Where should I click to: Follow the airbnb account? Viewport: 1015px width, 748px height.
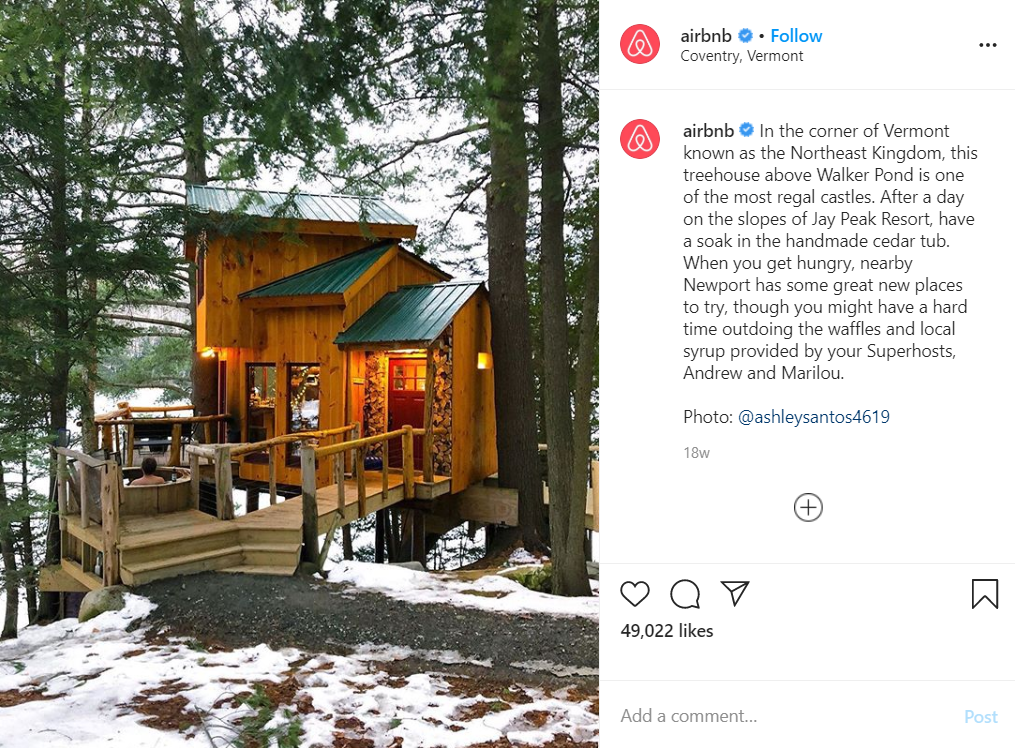click(x=796, y=36)
